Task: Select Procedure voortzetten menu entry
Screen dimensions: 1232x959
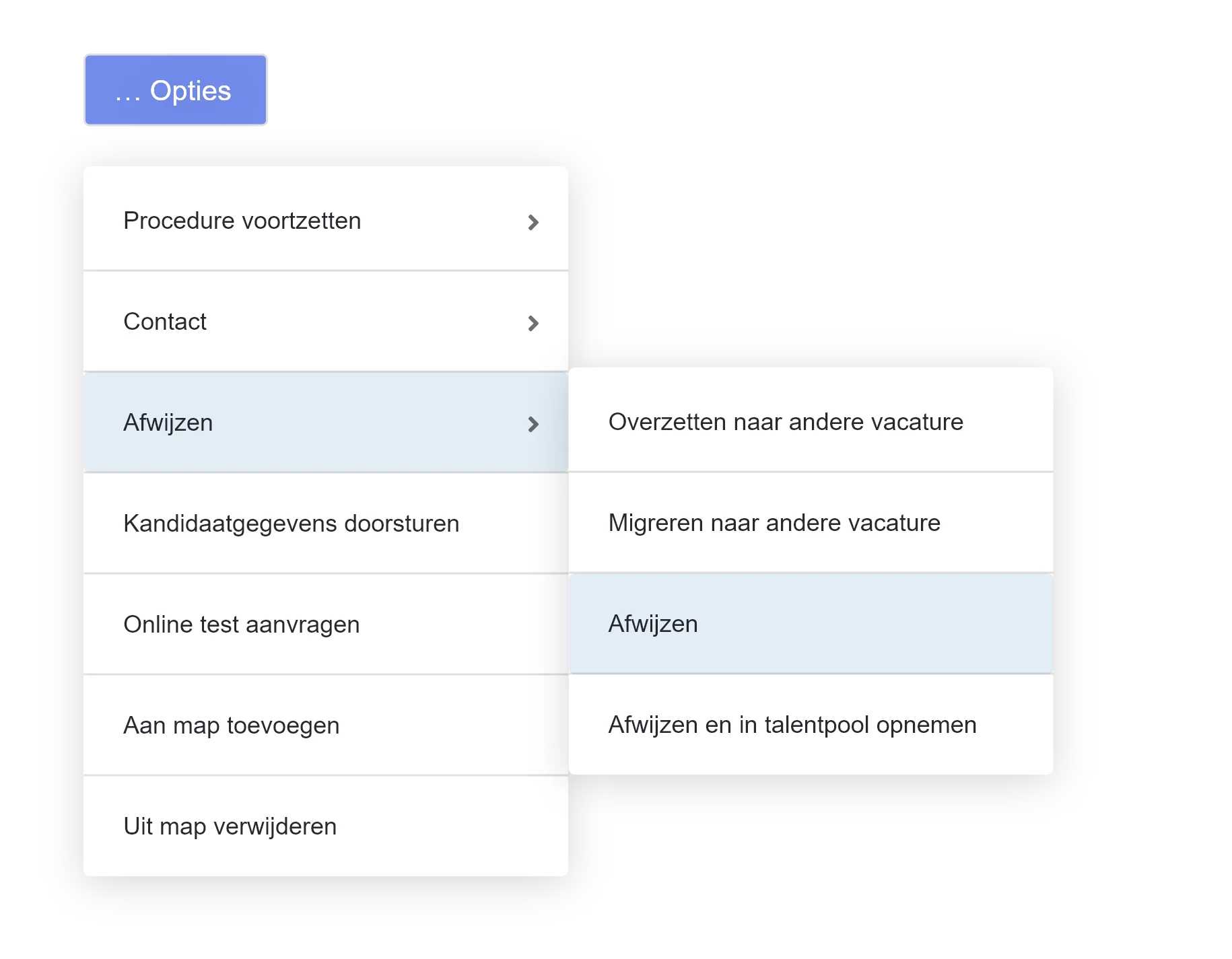Action: 242,221
